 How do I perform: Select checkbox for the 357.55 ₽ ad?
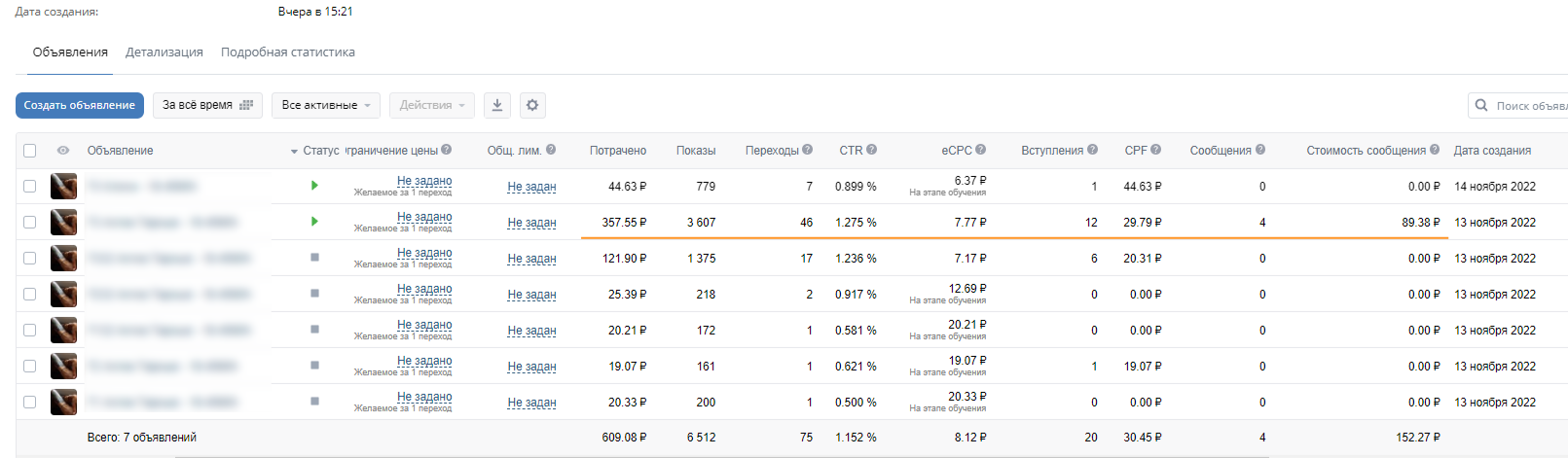tap(29, 222)
